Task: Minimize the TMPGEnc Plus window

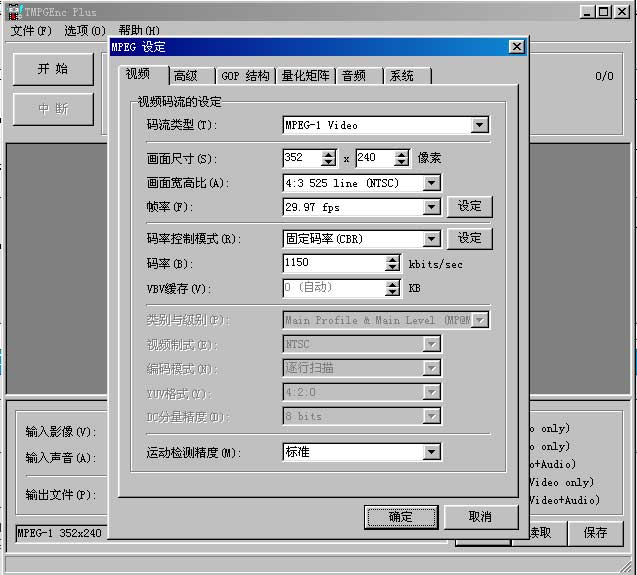Action: (587, 11)
